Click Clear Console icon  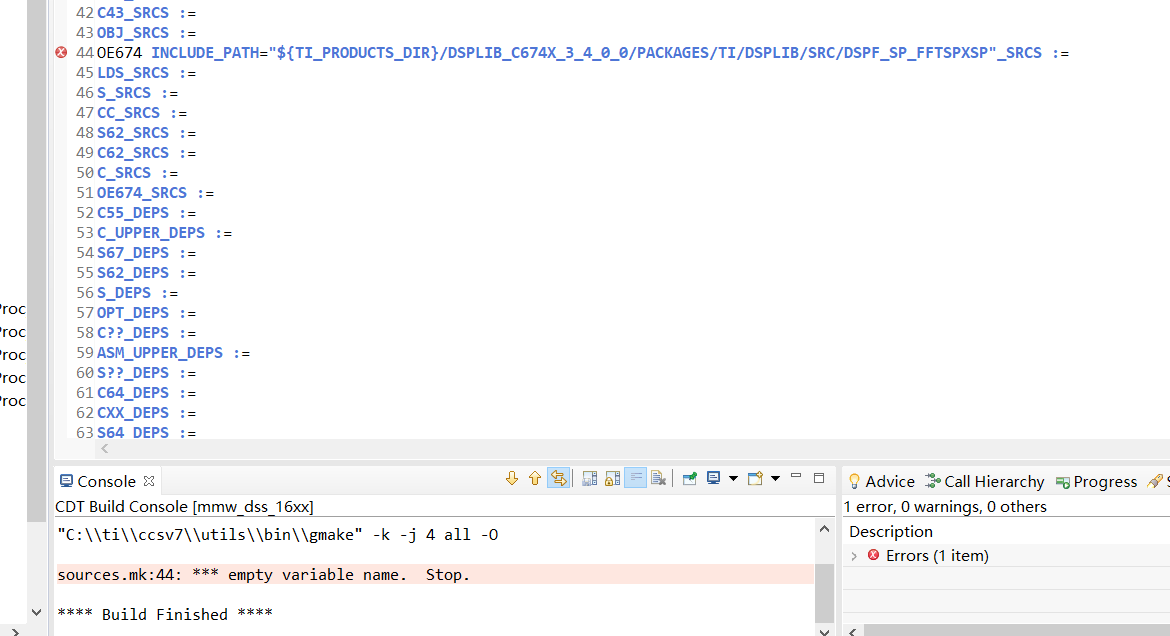tap(658, 478)
